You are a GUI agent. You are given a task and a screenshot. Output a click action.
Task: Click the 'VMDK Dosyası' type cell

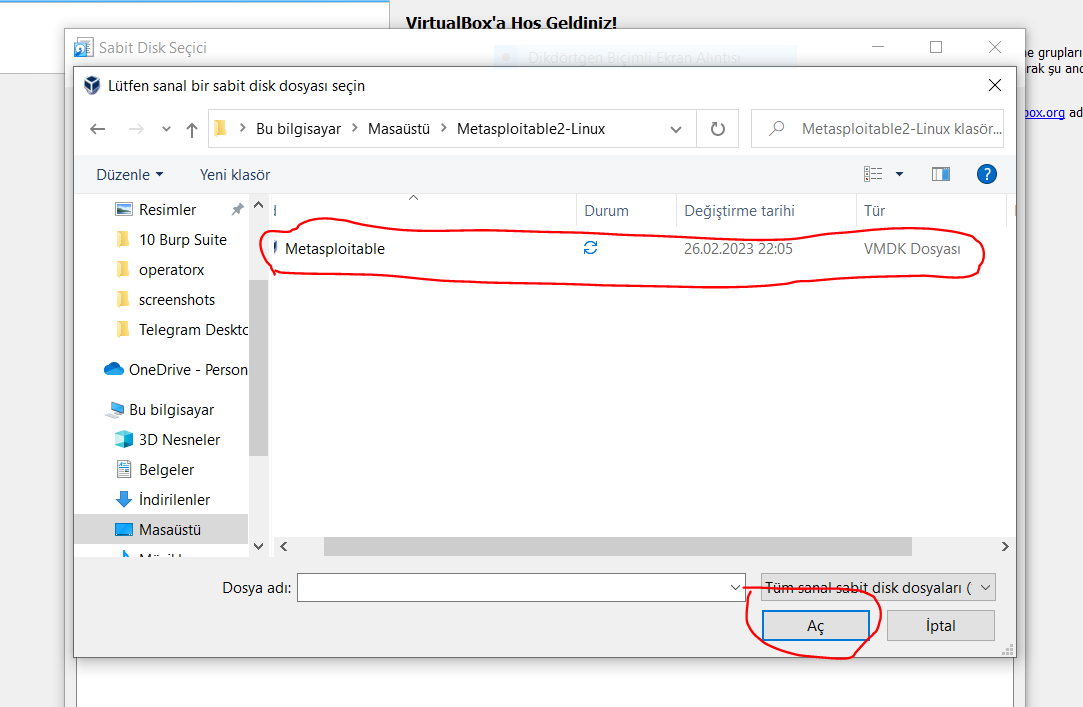(x=912, y=249)
